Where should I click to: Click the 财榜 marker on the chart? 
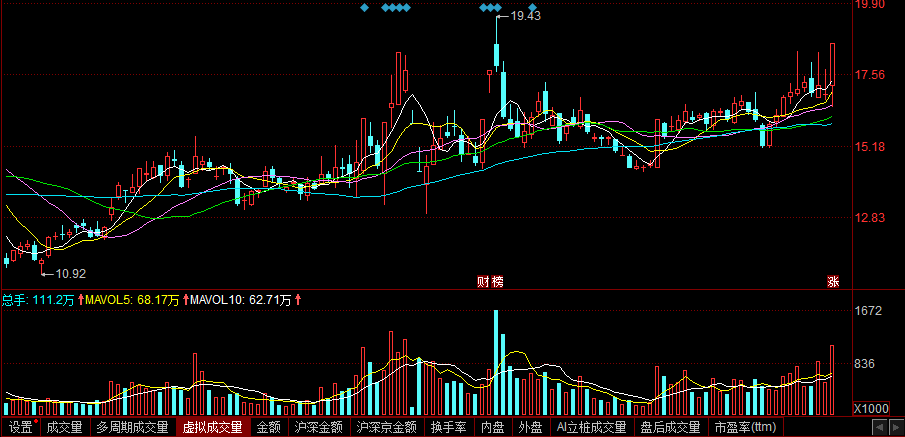pyautogui.click(x=490, y=282)
